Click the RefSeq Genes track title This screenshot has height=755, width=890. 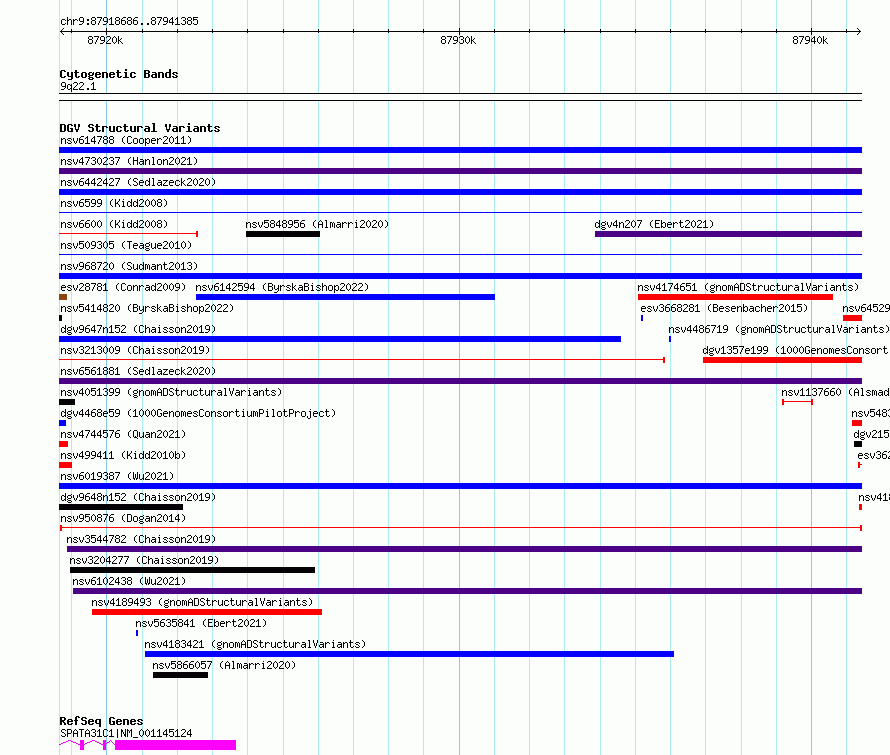[101, 722]
